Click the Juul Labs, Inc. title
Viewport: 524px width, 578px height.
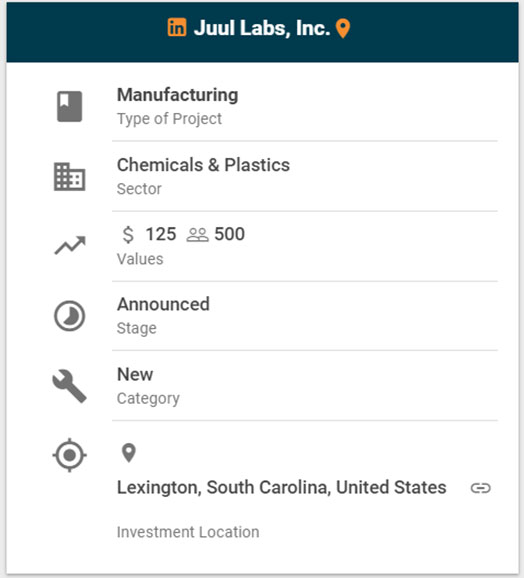(x=262, y=28)
